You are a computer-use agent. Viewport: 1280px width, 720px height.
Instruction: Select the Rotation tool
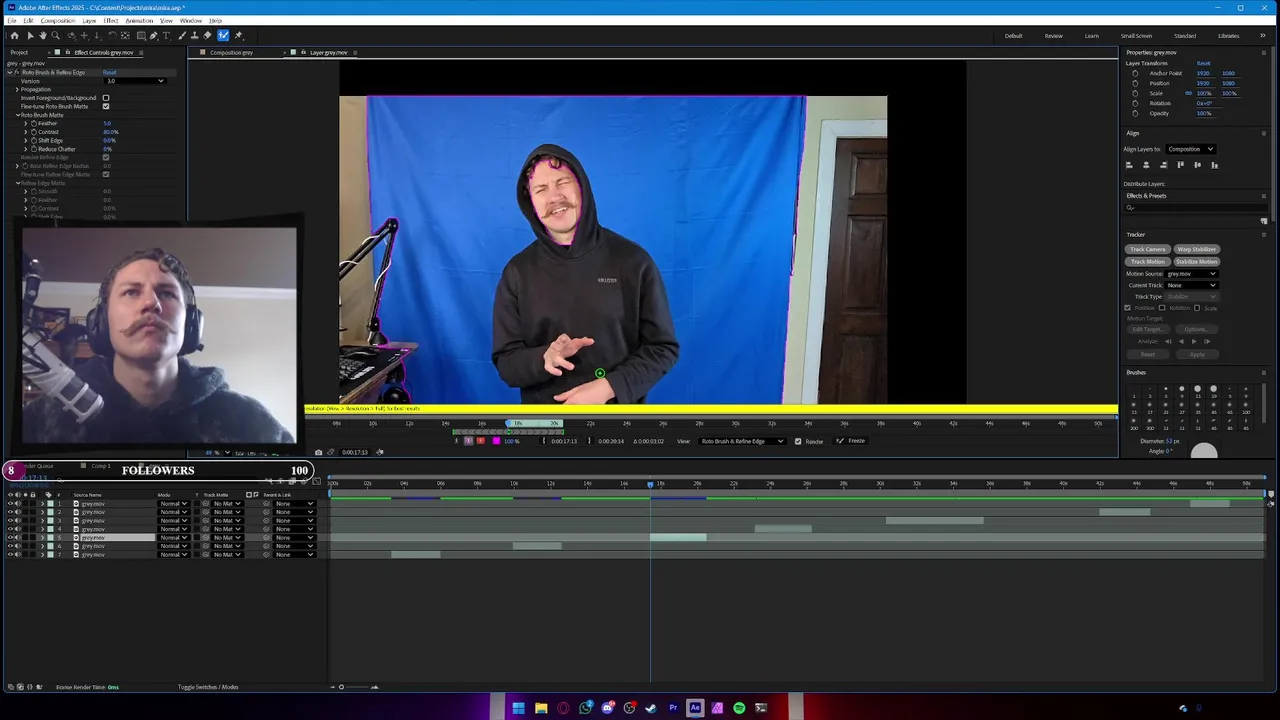click(x=112, y=35)
